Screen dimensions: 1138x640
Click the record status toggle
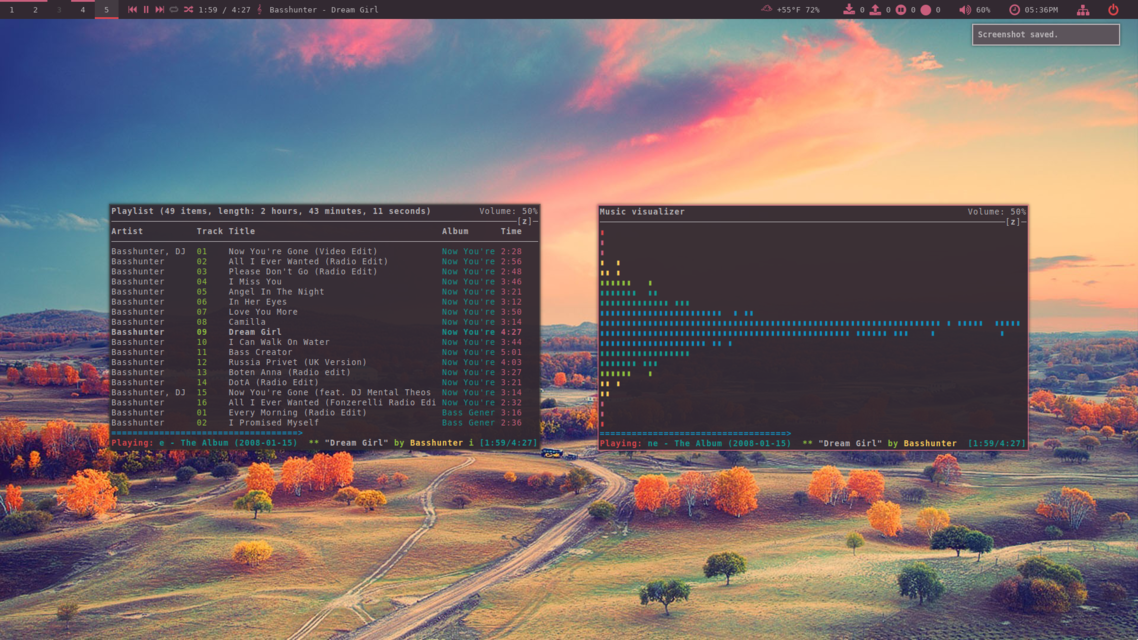tap(927, 9)
